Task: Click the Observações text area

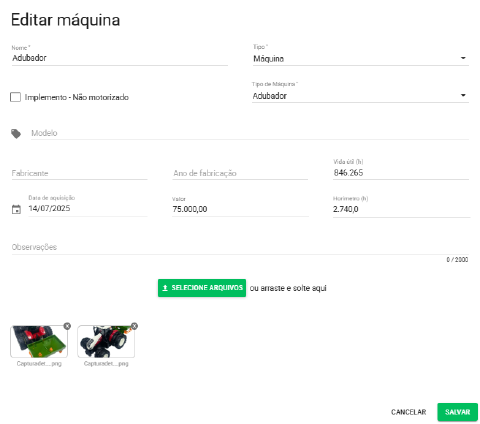Action: point(240,247)
